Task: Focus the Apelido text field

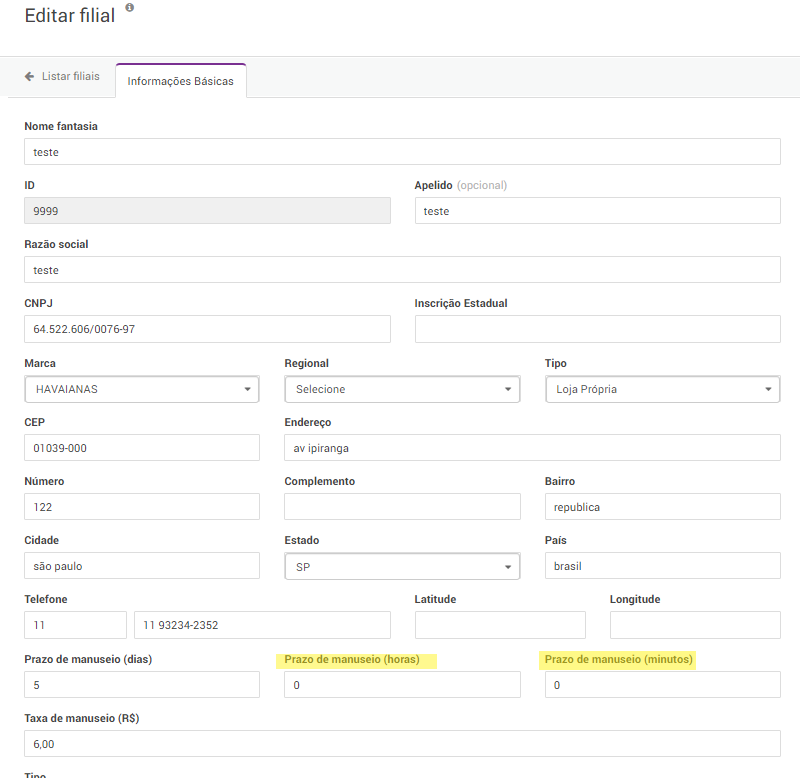Action: 597,211
